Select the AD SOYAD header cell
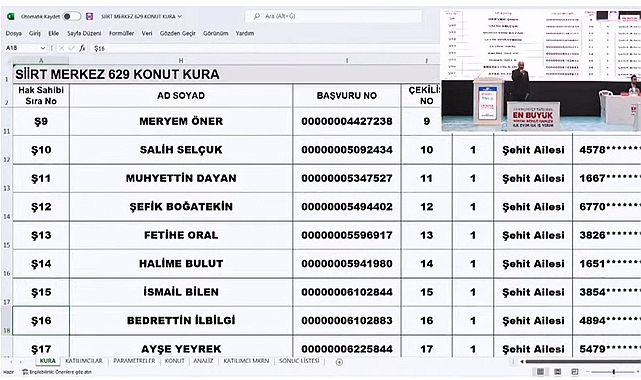 click(181, 96)
